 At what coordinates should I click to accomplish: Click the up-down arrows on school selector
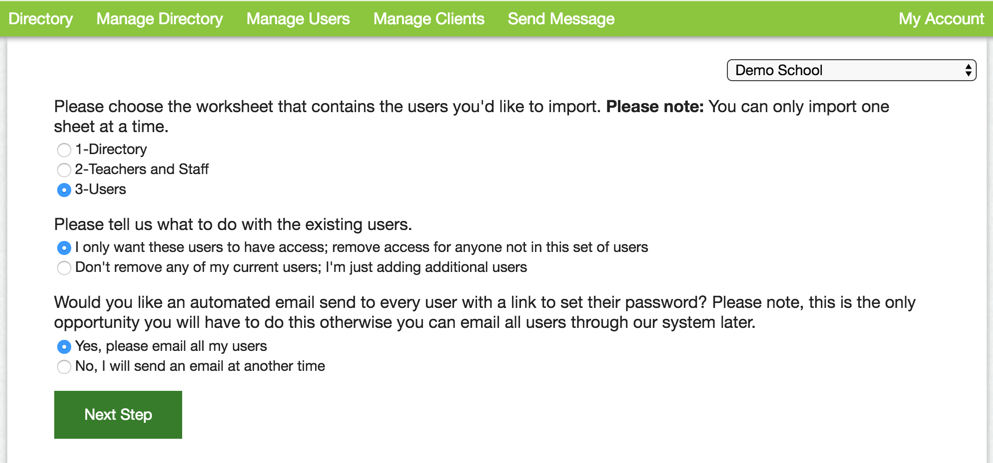coord(968,70)
